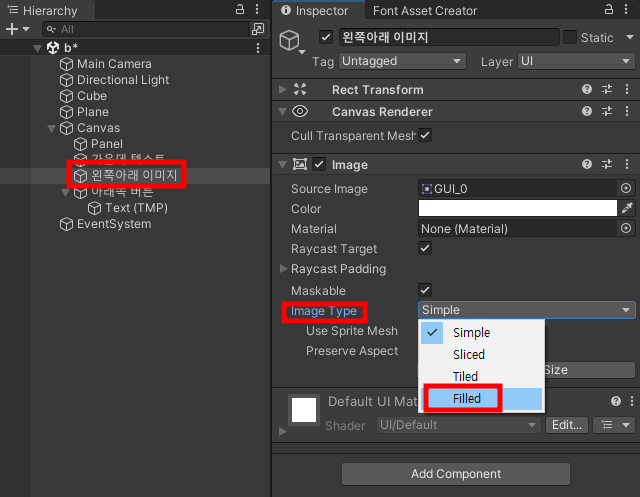Screen dimensions: 640x497
Task: Collapse the Canvas foldout arrow
Action: [x=51, y=129]
